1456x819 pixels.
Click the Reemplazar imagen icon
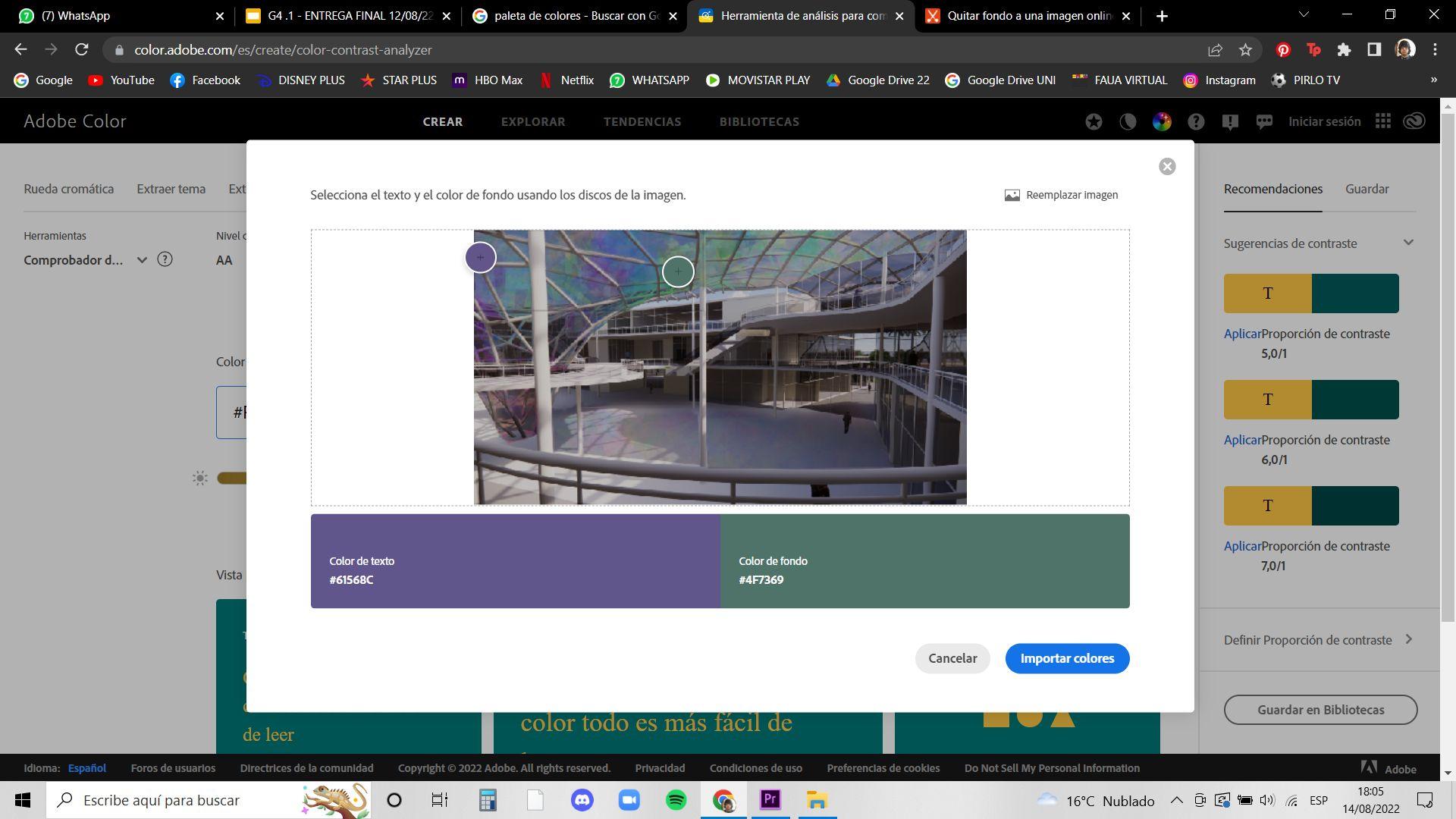pyautogui.click(x=1012, y=196)
